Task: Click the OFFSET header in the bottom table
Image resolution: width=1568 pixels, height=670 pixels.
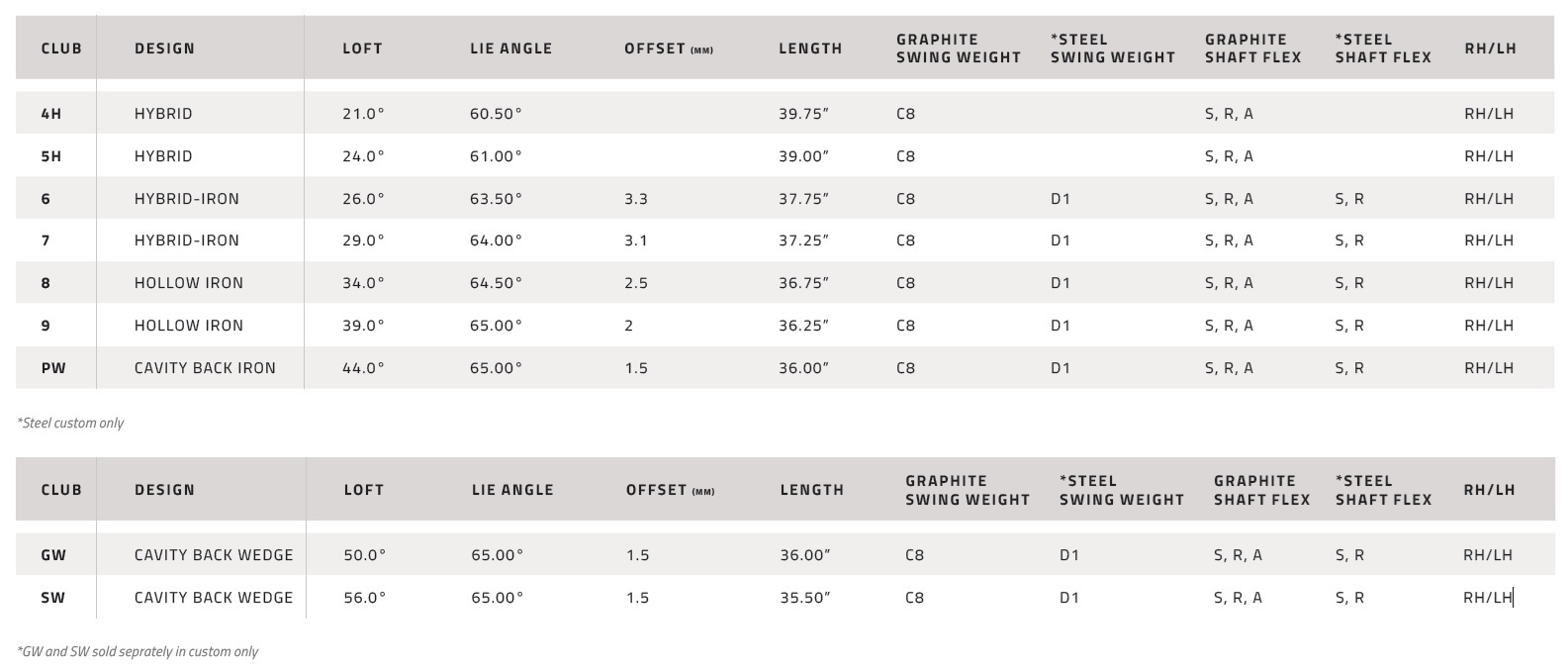Action: coord(670,490)
